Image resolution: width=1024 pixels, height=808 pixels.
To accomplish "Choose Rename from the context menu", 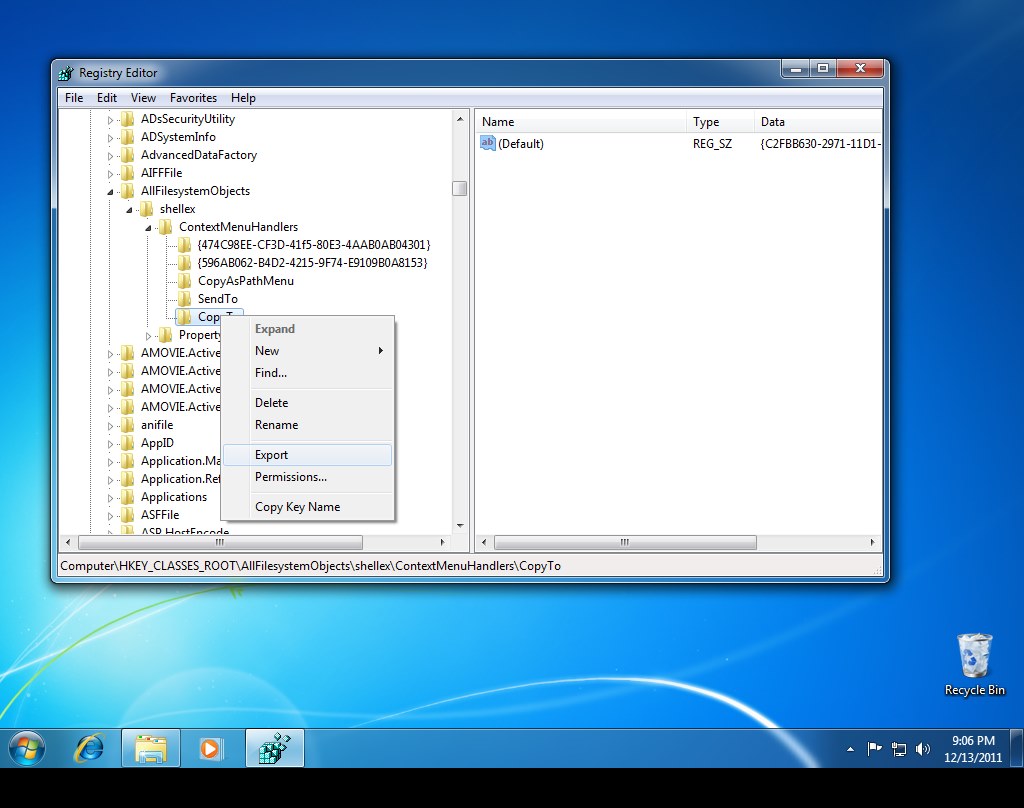I will [x=308, y=425].
